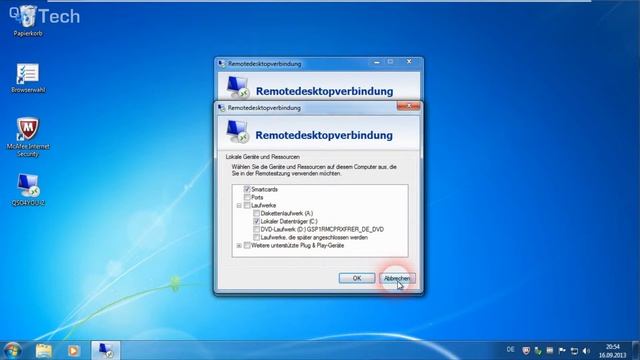
Task: Click the back Remotedesktopverbindung window's title icon
Action: coord(222,64)
